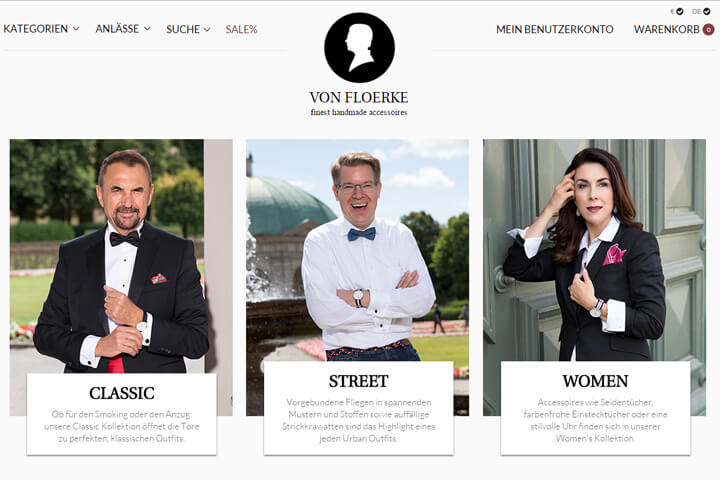The width and height of the screenshot is (720, 480).
Task: Click the Von Floerke silhouette logo
Action: click(359, 48)
